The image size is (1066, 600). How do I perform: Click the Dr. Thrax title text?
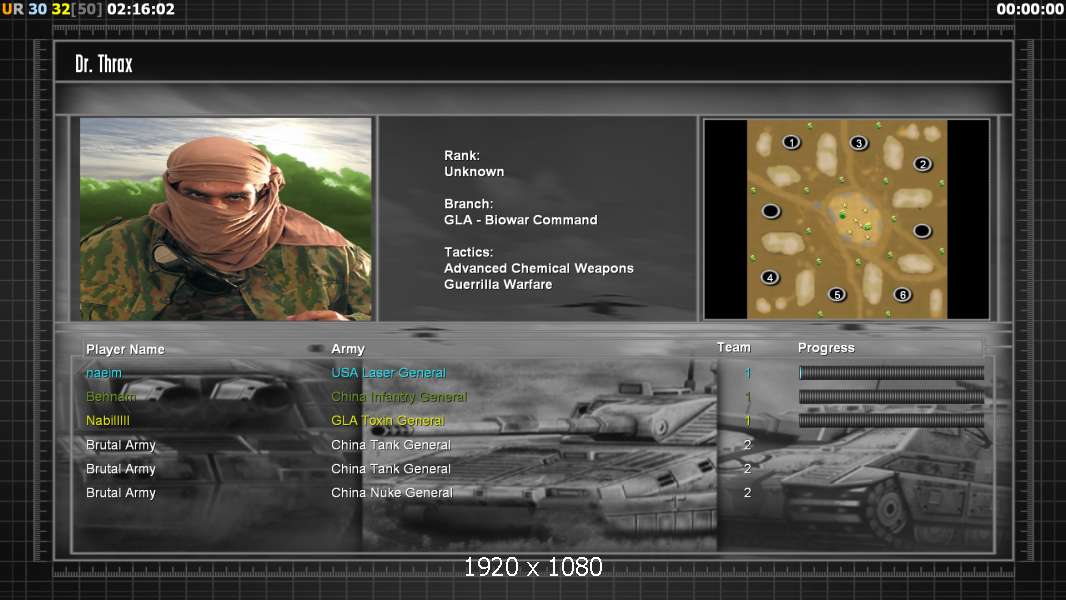tap(104, 64)
